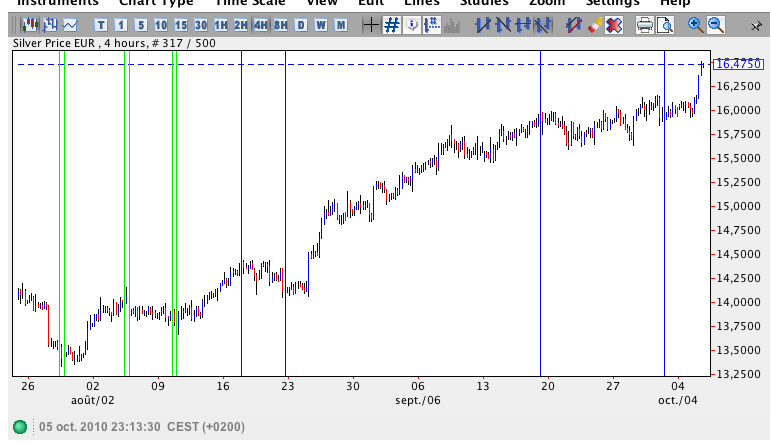Select the line chart type icon
This screenshot has height=445, width=771.
(70, 25)
